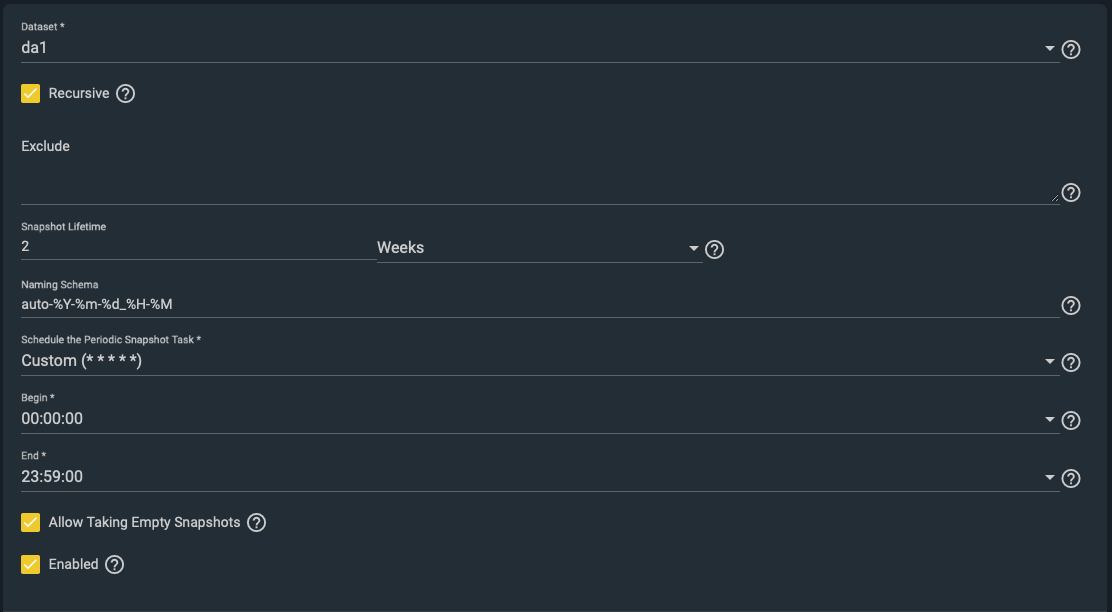
Task: Show help for Allow Taking Empty Snapshots
Action: (257, 523)
